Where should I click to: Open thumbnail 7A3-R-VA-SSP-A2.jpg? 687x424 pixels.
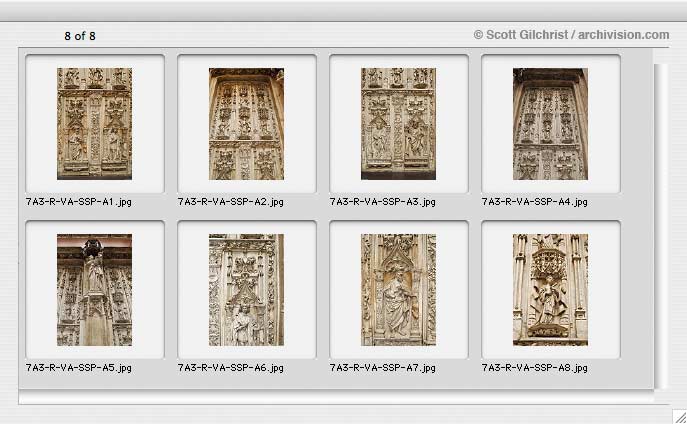(x=246, y=124)
